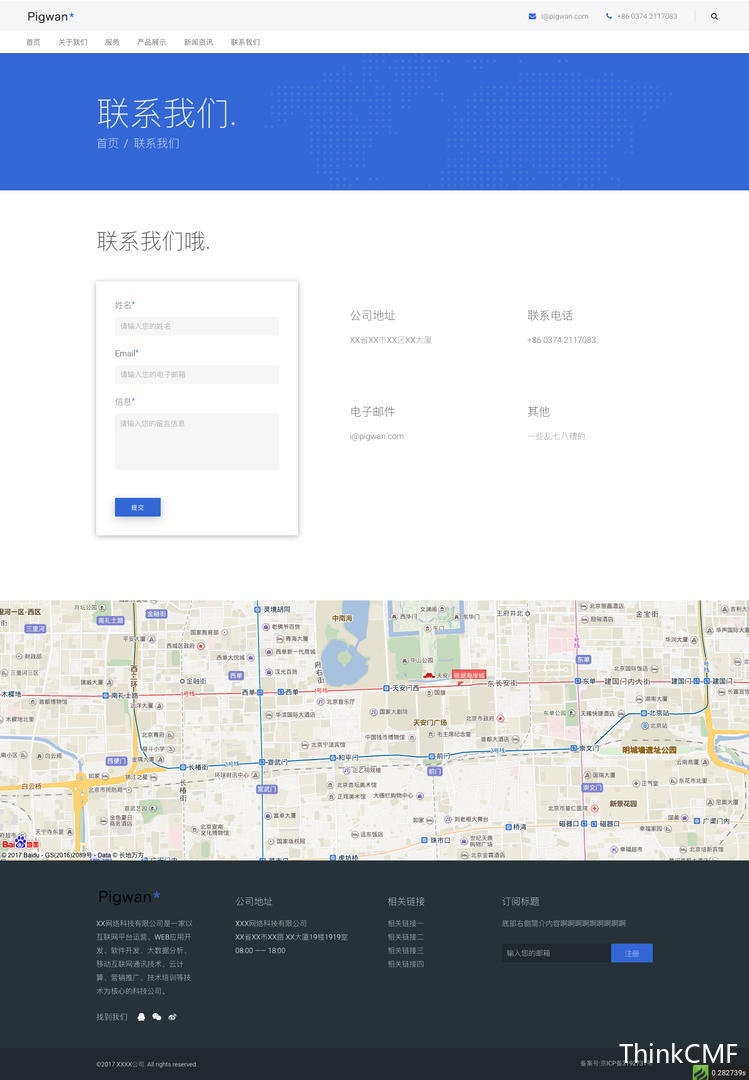749x1080 pixels.
Task: Click the footer 订阅标题 heading
Action: pyautogui.click(x=520, y=901)
